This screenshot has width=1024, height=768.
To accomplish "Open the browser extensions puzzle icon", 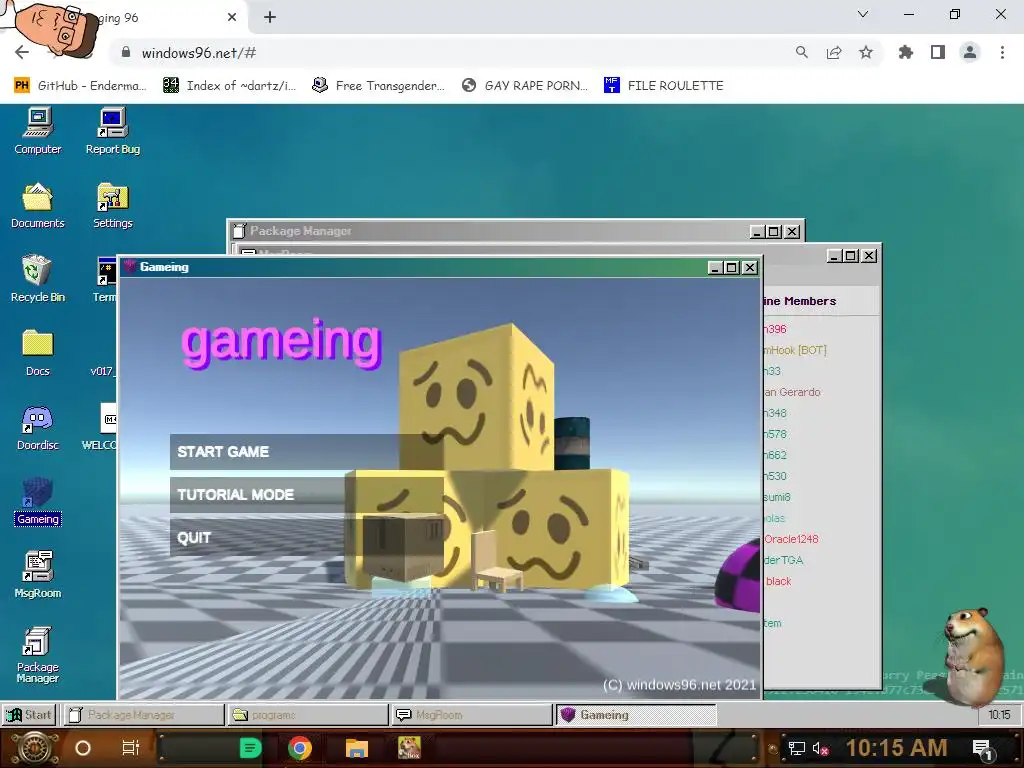I will click(x=905, y=53).
